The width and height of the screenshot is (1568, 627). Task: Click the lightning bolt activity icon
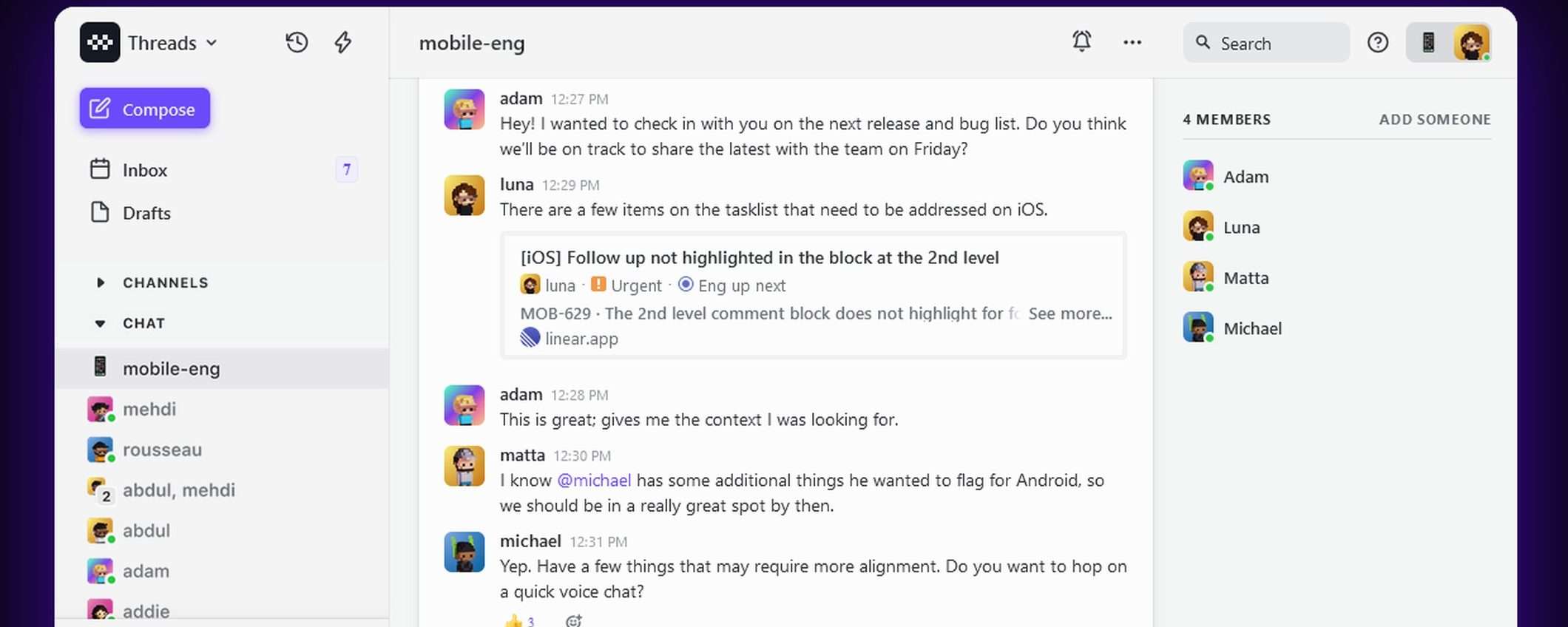(342, 42)
